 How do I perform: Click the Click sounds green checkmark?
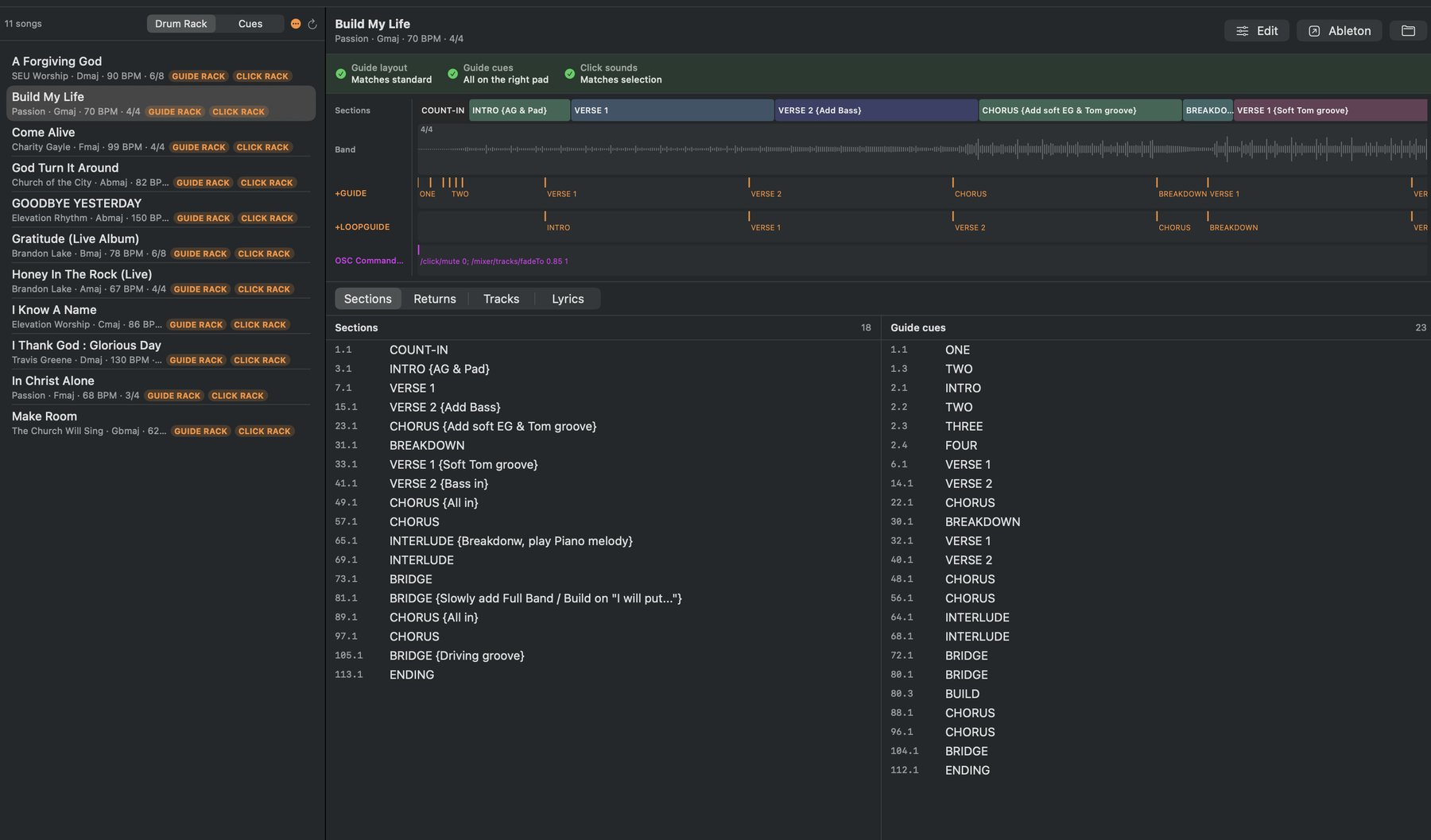569,74
